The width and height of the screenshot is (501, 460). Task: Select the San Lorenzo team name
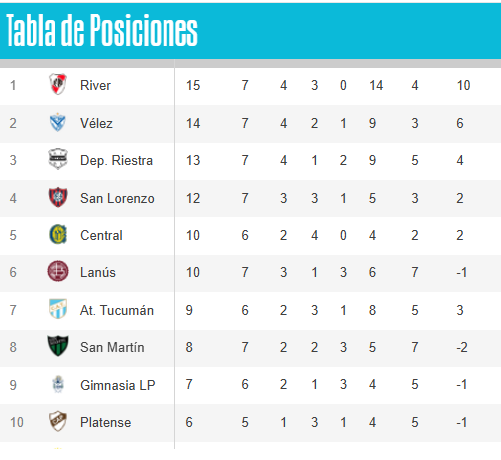click(117, 198)
